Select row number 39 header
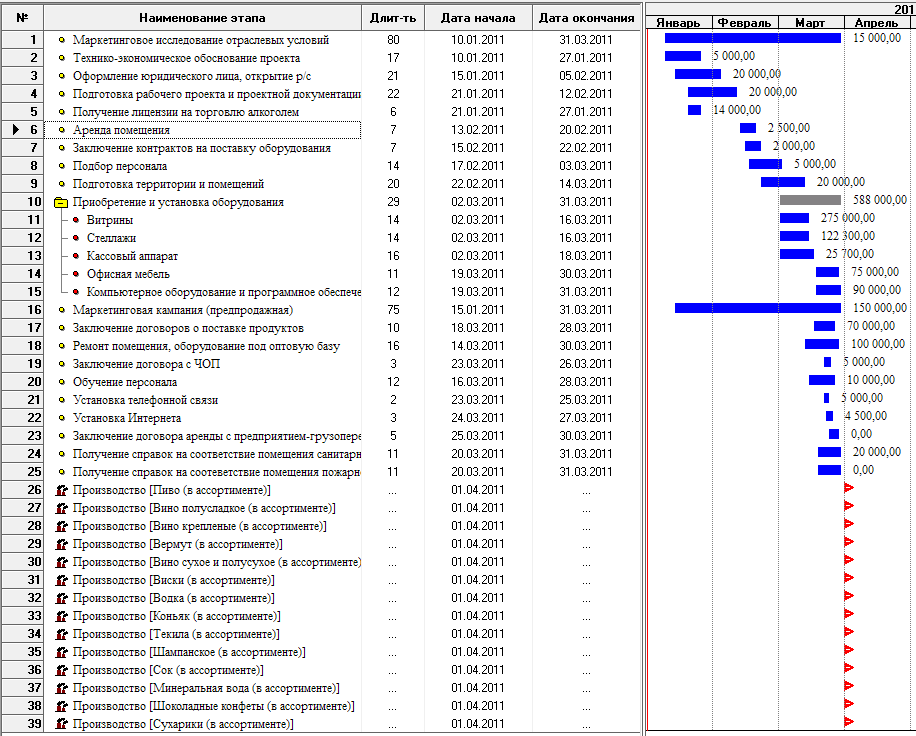The height and width of the screenshot is (736, 916). click(x=22, y=724)
